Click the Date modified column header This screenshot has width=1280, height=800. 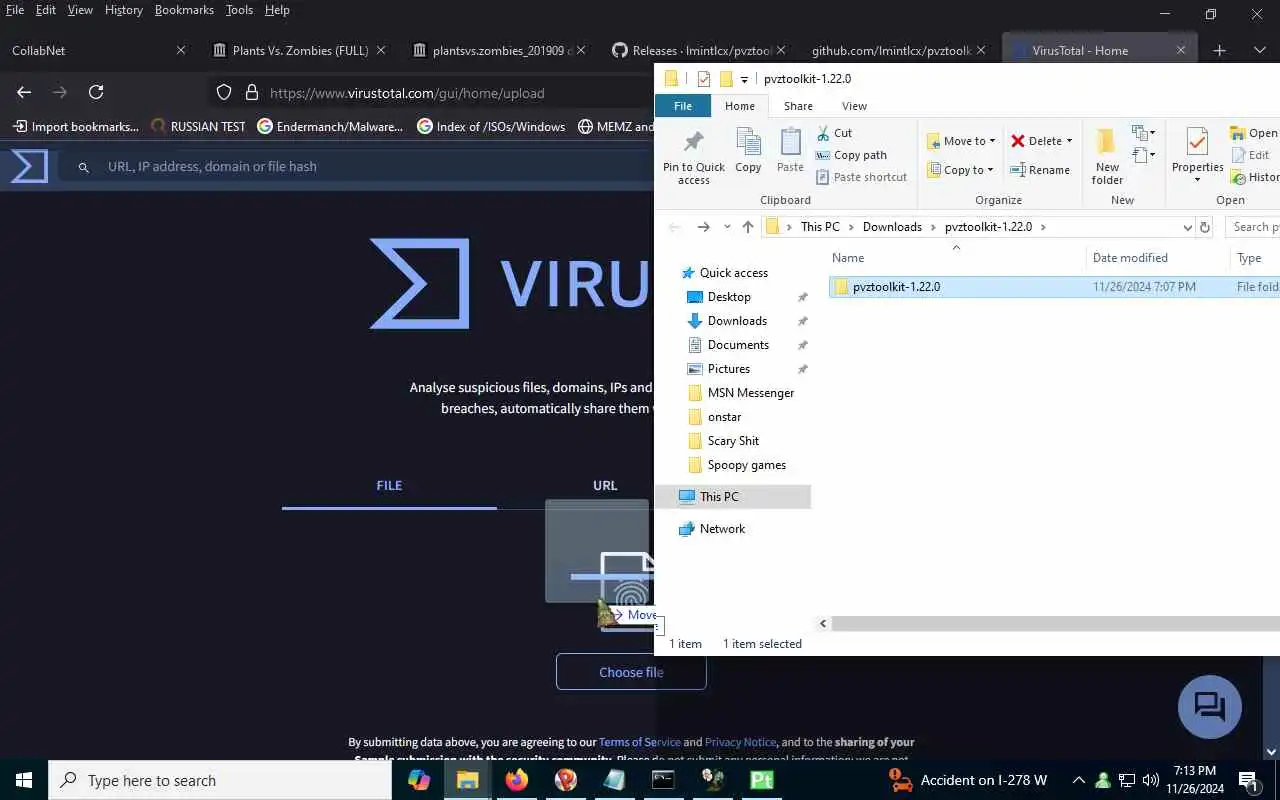tap(1130, 258)
